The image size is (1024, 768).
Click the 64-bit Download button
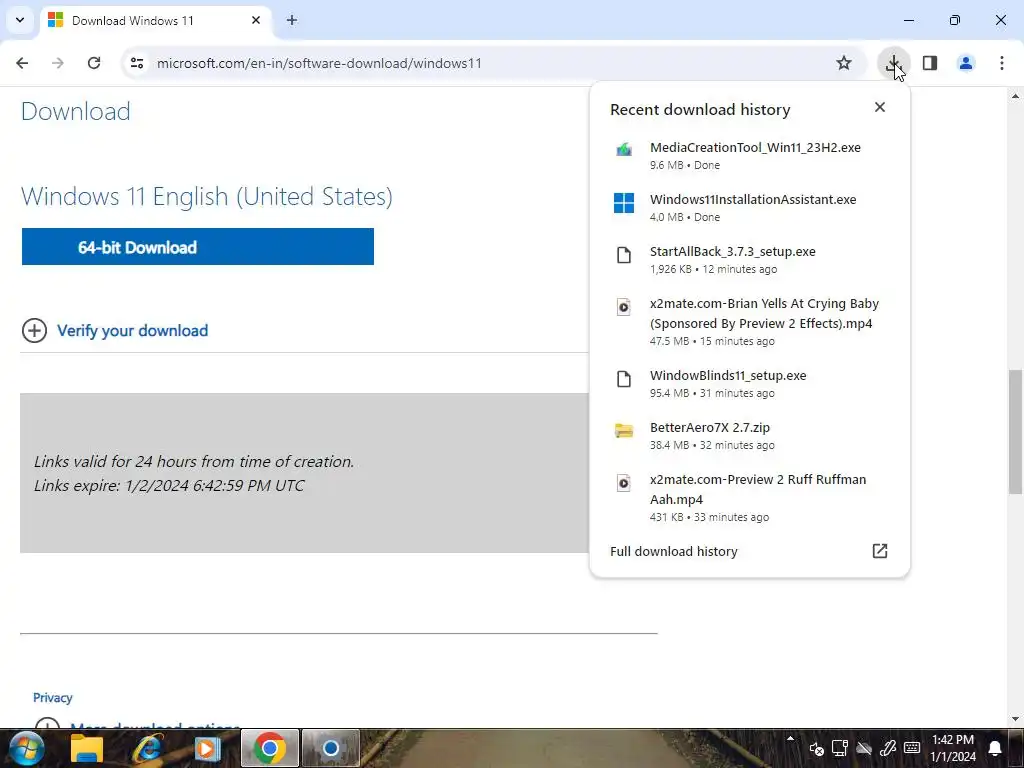[x=198, y=247]
